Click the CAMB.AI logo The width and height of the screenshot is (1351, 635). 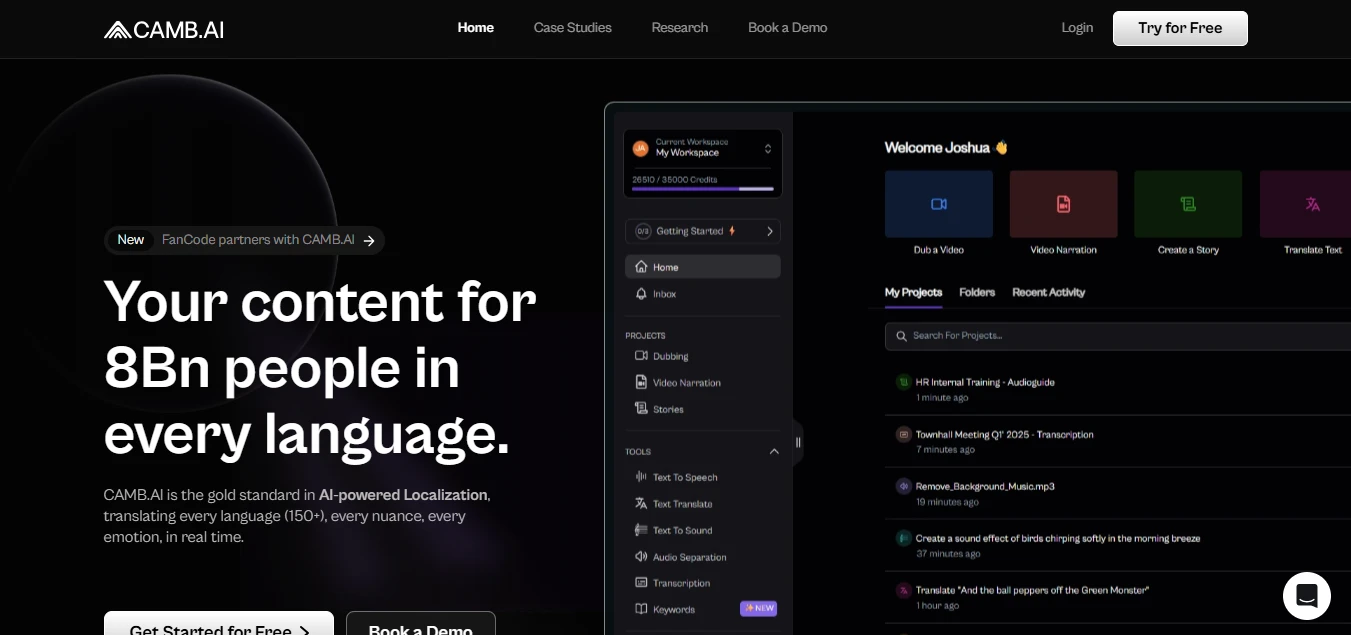click(164, 29)
